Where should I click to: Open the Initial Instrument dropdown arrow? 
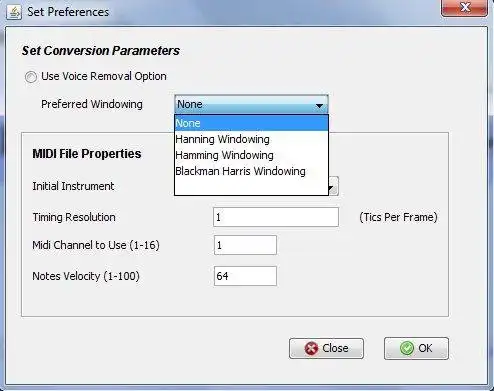(x=333, y=186)
